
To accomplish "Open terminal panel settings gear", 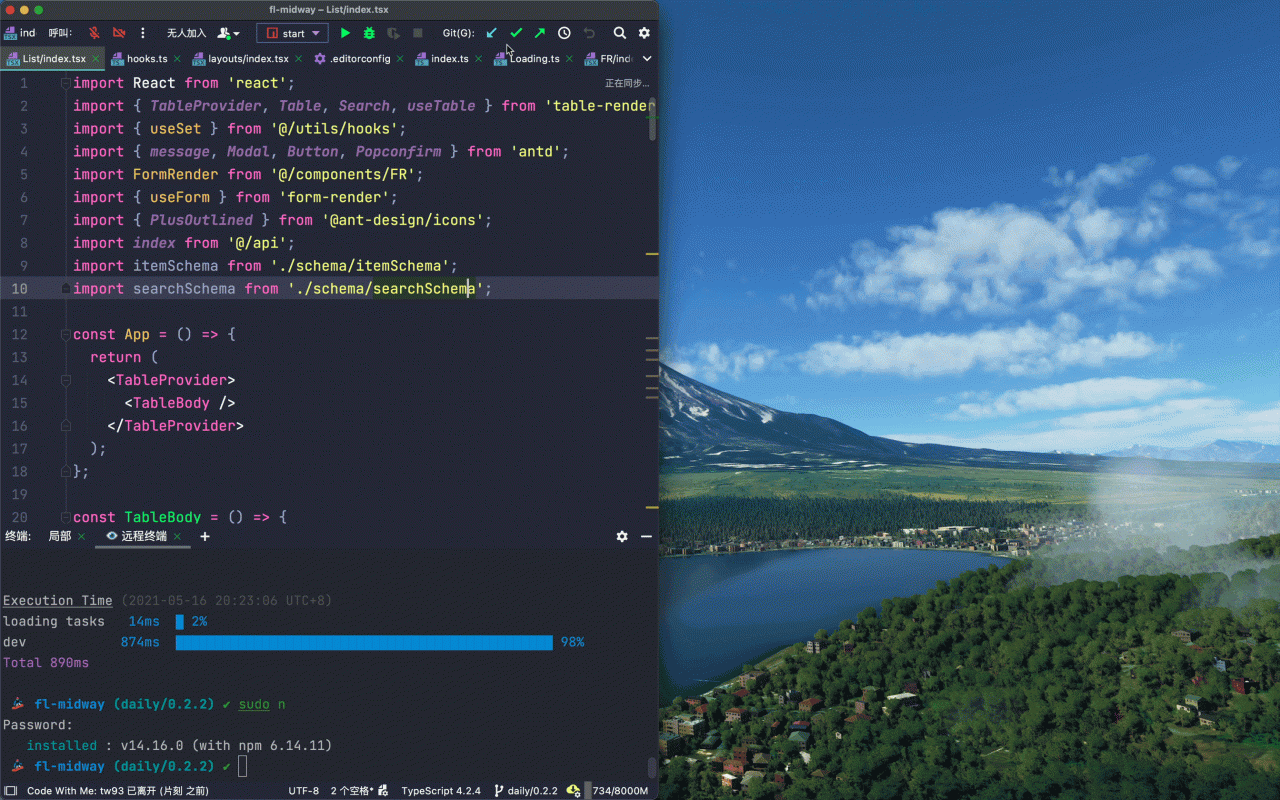I will click(x=622, y=537).
